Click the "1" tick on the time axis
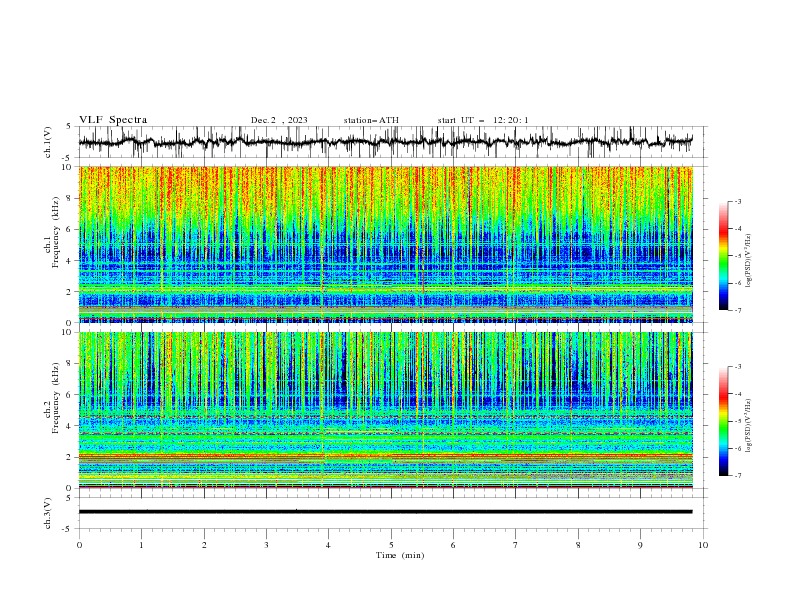The image size is (792, 612). 141,545
